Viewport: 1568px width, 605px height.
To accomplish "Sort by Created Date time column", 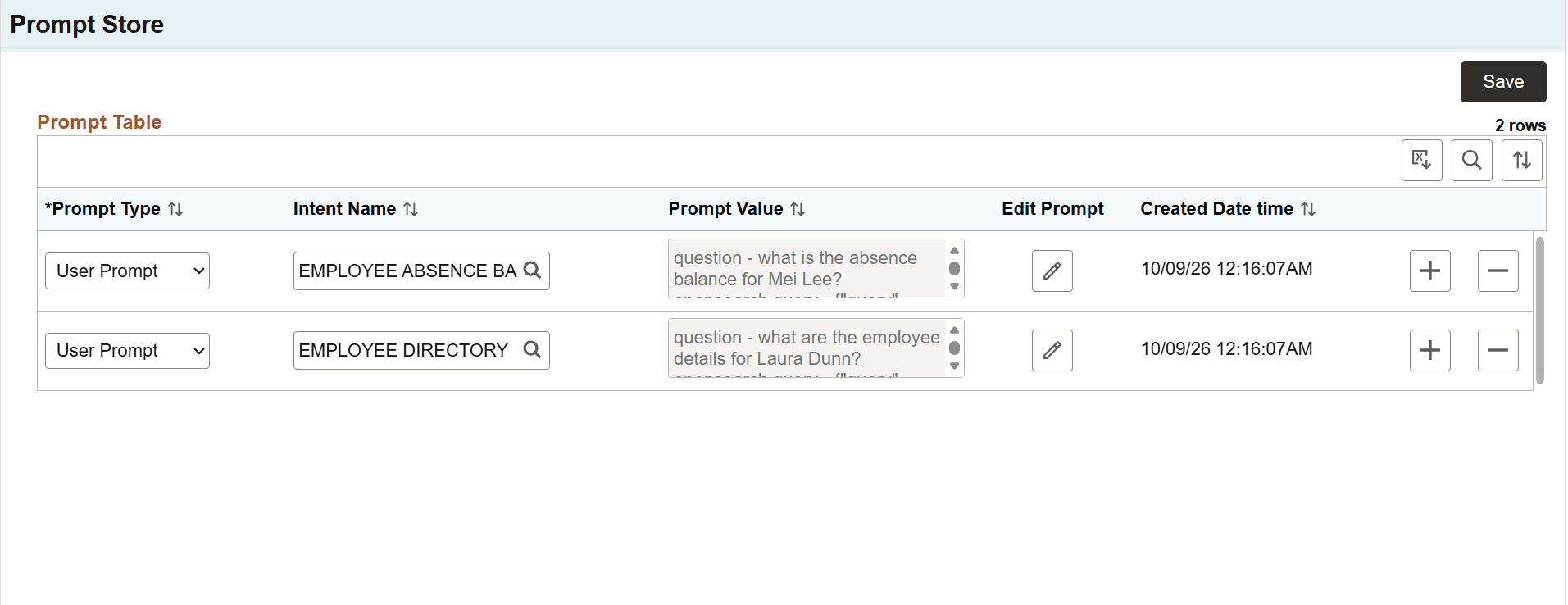I will (x=1308, y=209).
